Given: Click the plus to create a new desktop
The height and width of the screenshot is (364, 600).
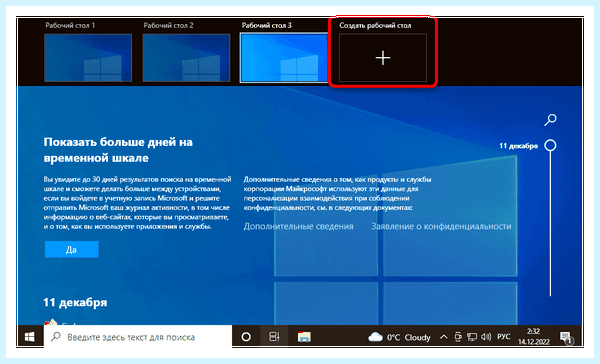Looking at the screenshot, I should tap(383, 58).
